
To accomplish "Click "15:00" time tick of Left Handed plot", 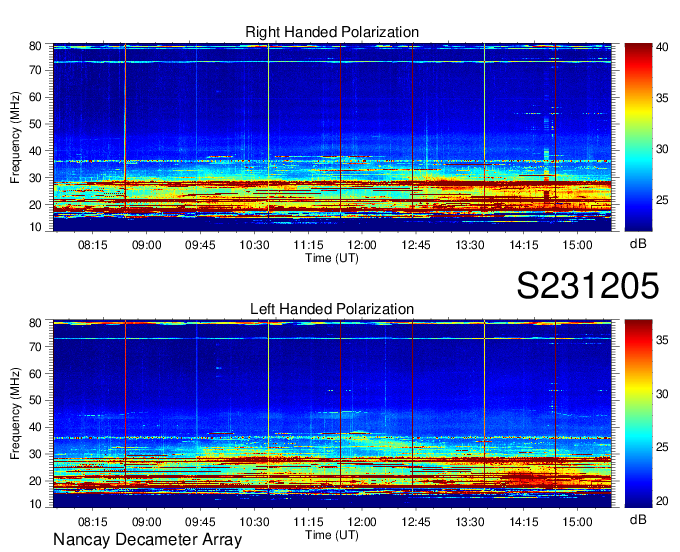I will pyautogui.click(x=577, y=522).
